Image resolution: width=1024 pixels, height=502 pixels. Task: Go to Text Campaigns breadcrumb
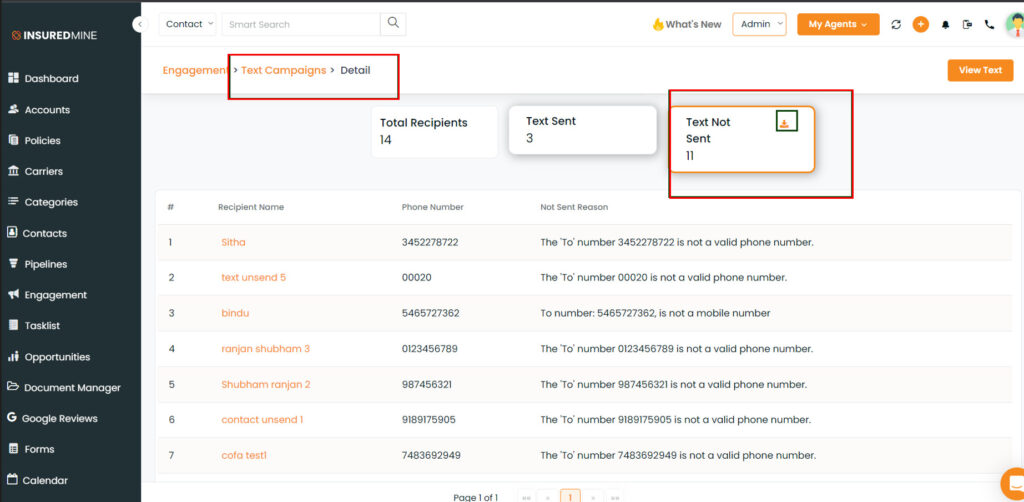pyautogui.click(x=283, y=70)
